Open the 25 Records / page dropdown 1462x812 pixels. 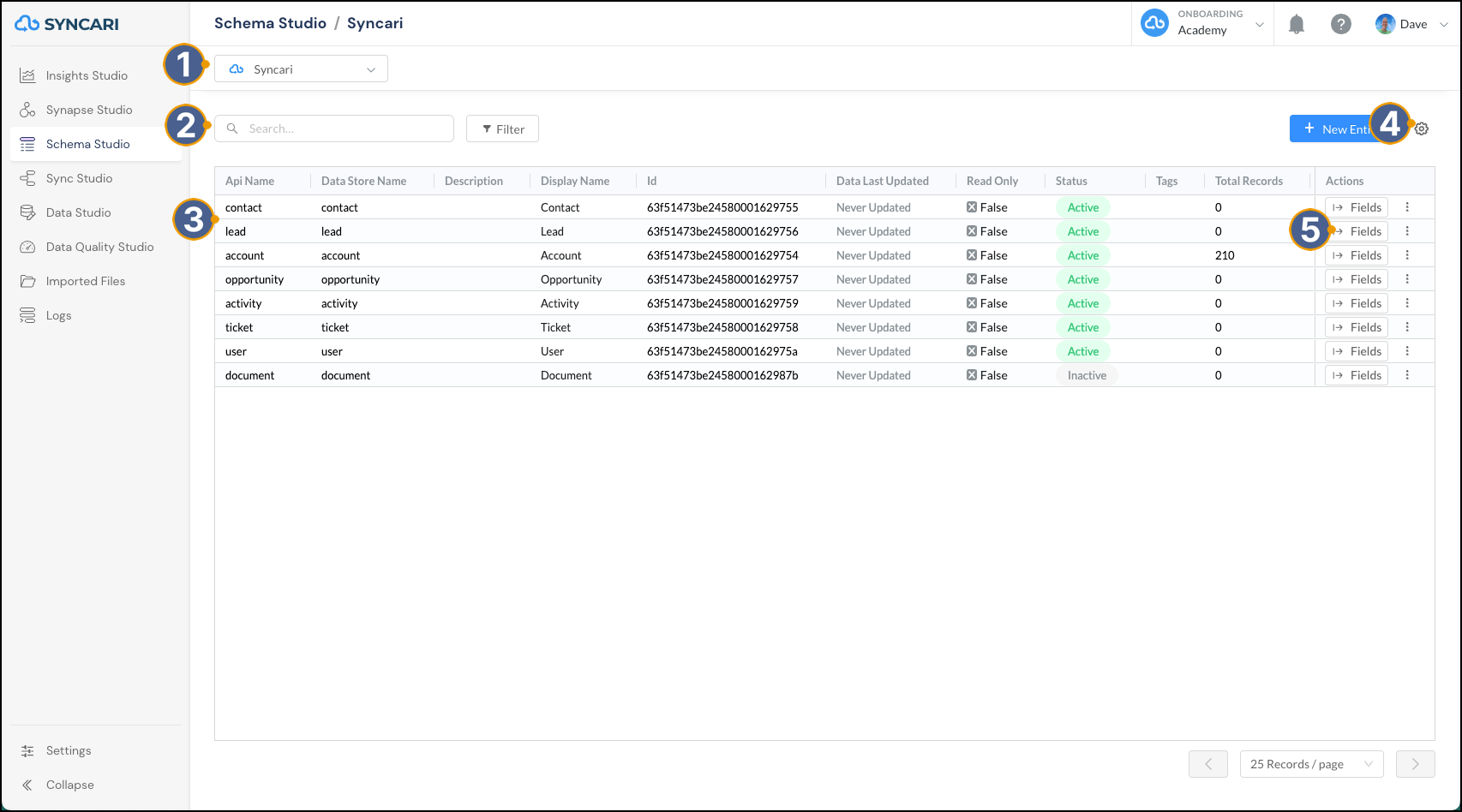1311,764
